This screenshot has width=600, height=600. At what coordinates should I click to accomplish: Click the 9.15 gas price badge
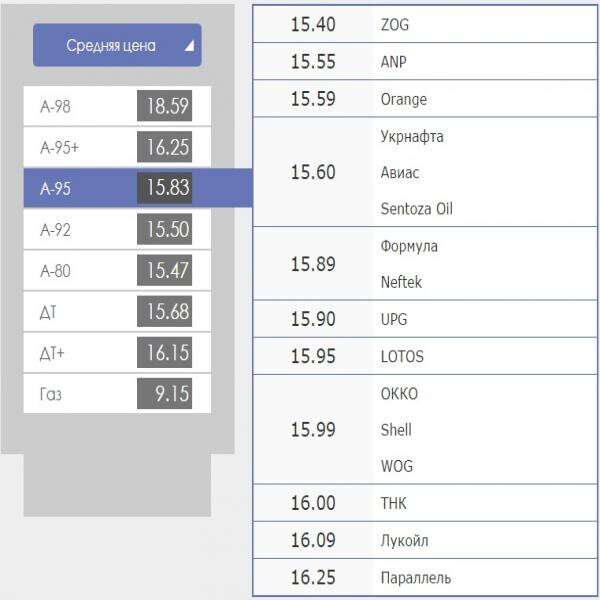(165, 393)
